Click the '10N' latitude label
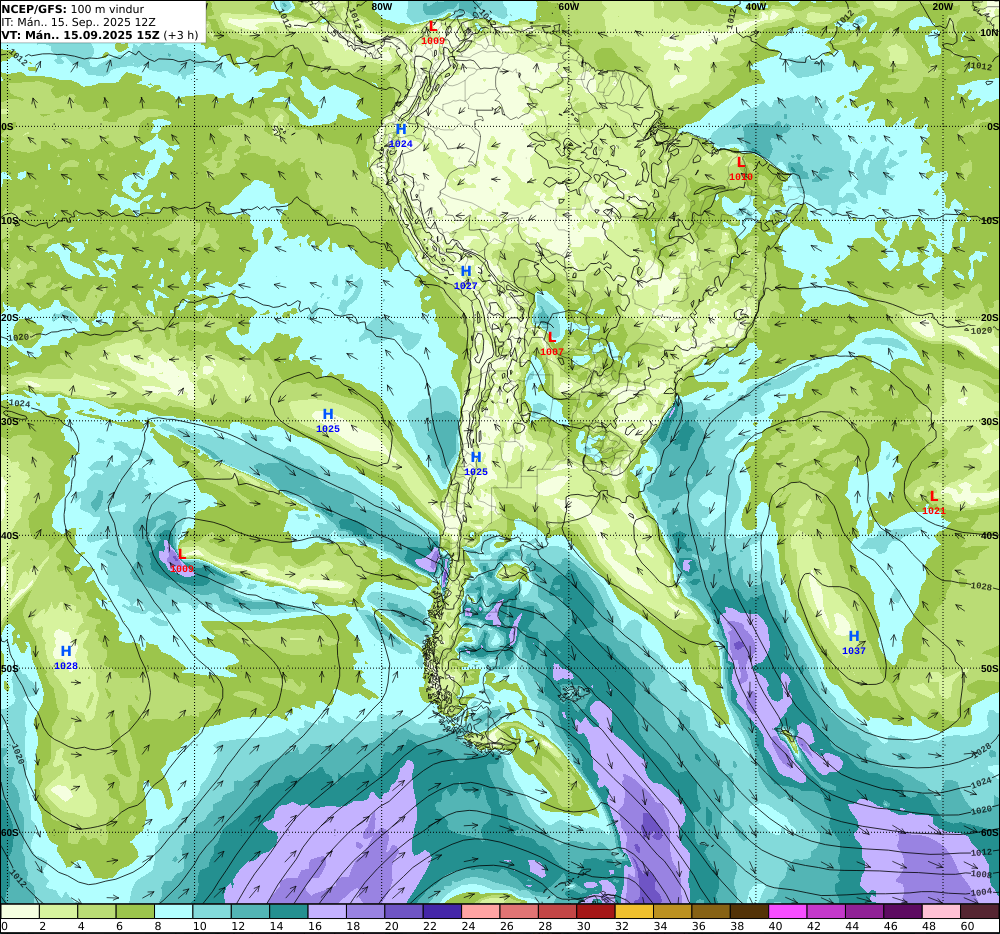This screenshot has width=1000, height=934. (990, 33)
